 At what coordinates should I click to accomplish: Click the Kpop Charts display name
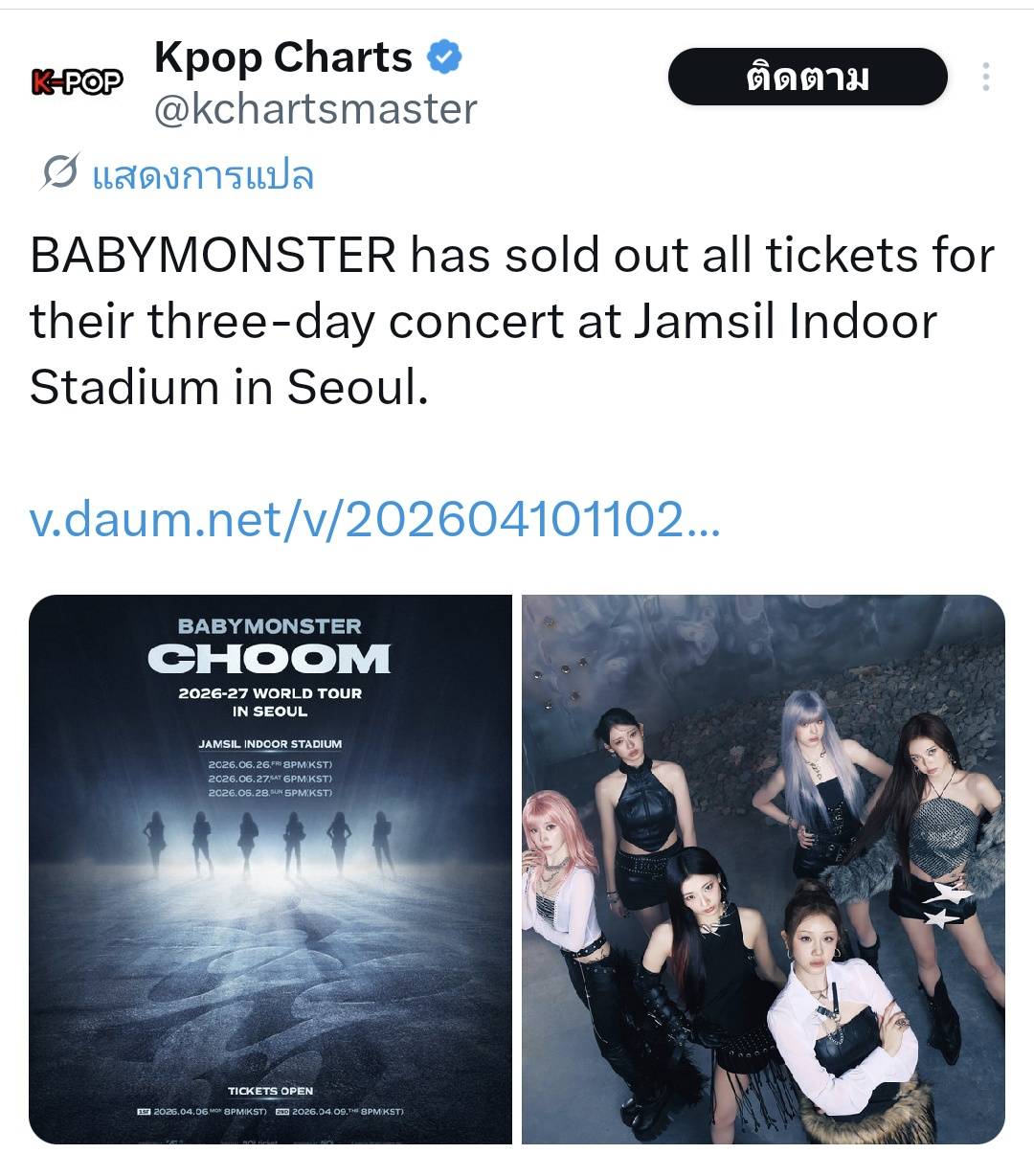click(x=282, y=57)
